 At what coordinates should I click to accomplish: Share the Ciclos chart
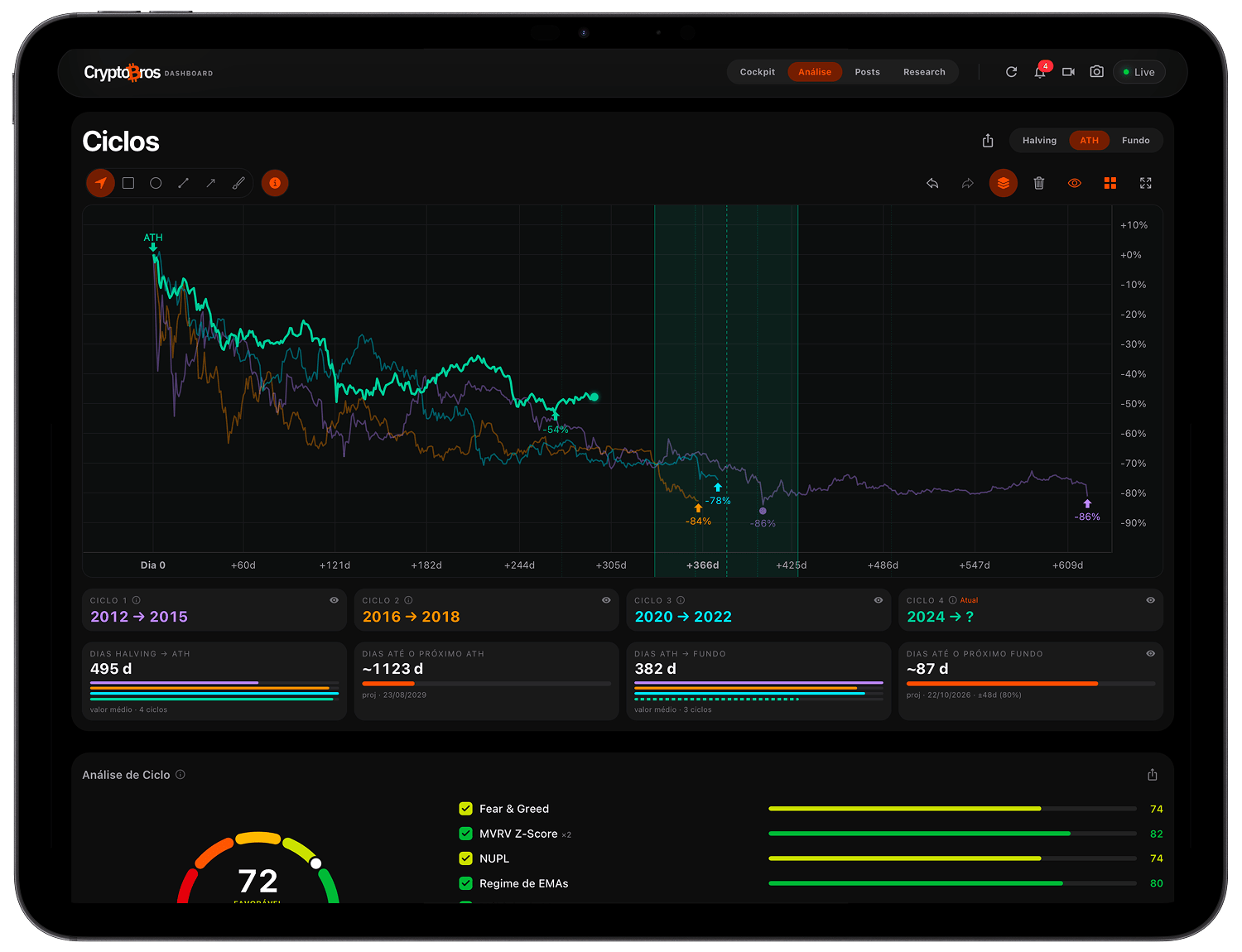coord(988,141)
